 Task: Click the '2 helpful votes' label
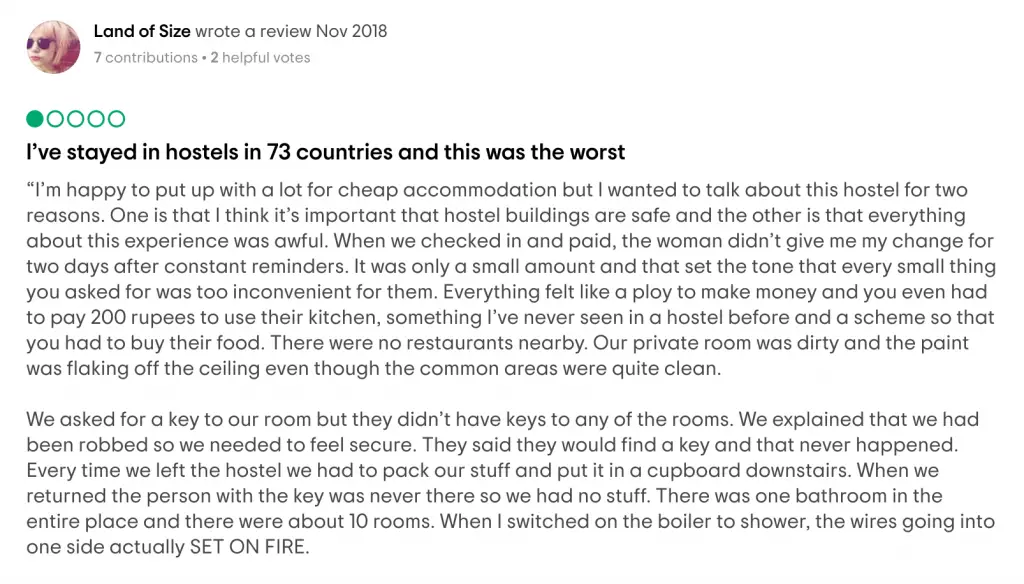coord(260,57)
